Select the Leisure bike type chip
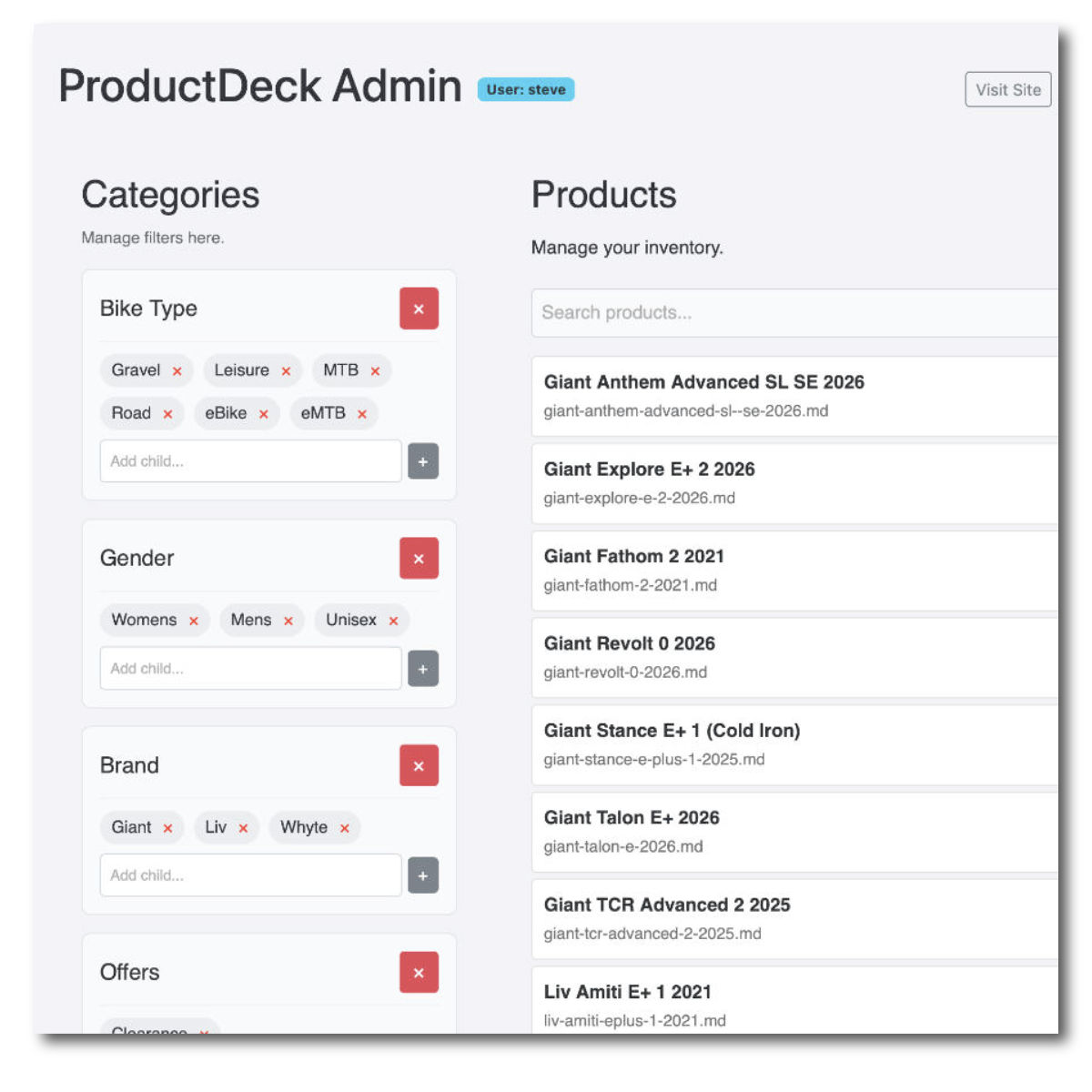This screenshot has width=1092, height=1092. point(242,370)
